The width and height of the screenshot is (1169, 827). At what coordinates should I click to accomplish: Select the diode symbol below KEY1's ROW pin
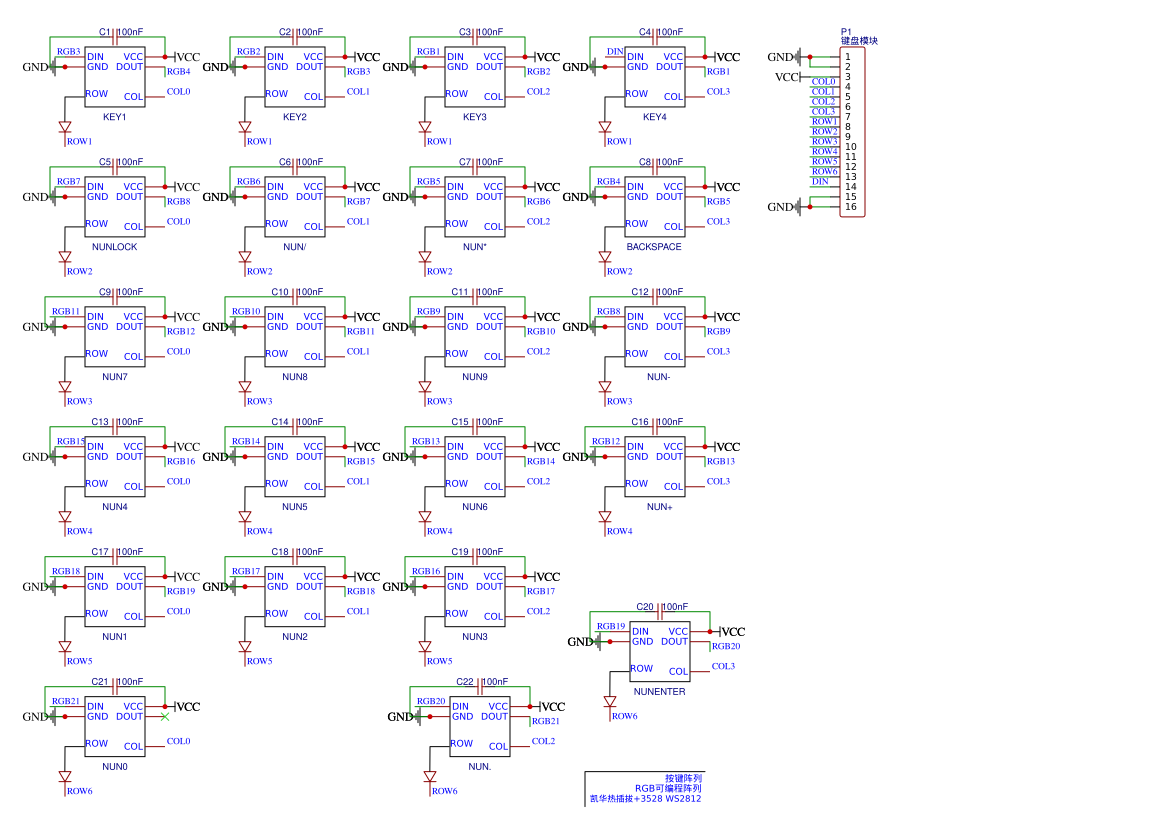[x=65, y=127]
